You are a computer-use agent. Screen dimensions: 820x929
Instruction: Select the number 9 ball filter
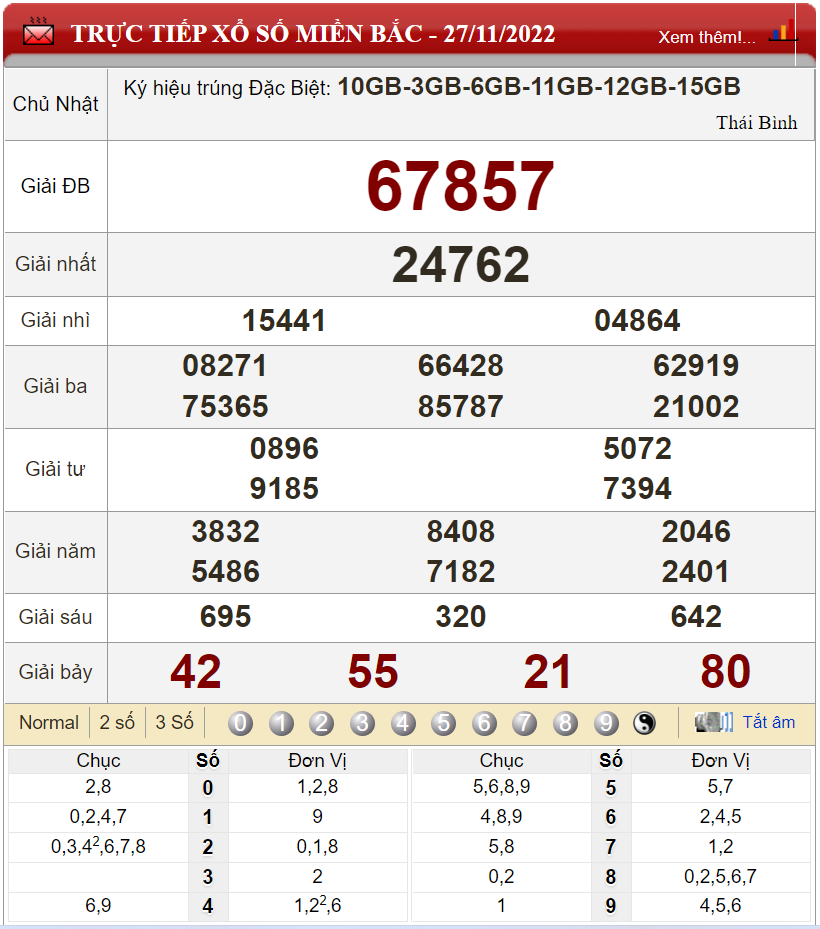pyautogui.click(x=605, y=723)
